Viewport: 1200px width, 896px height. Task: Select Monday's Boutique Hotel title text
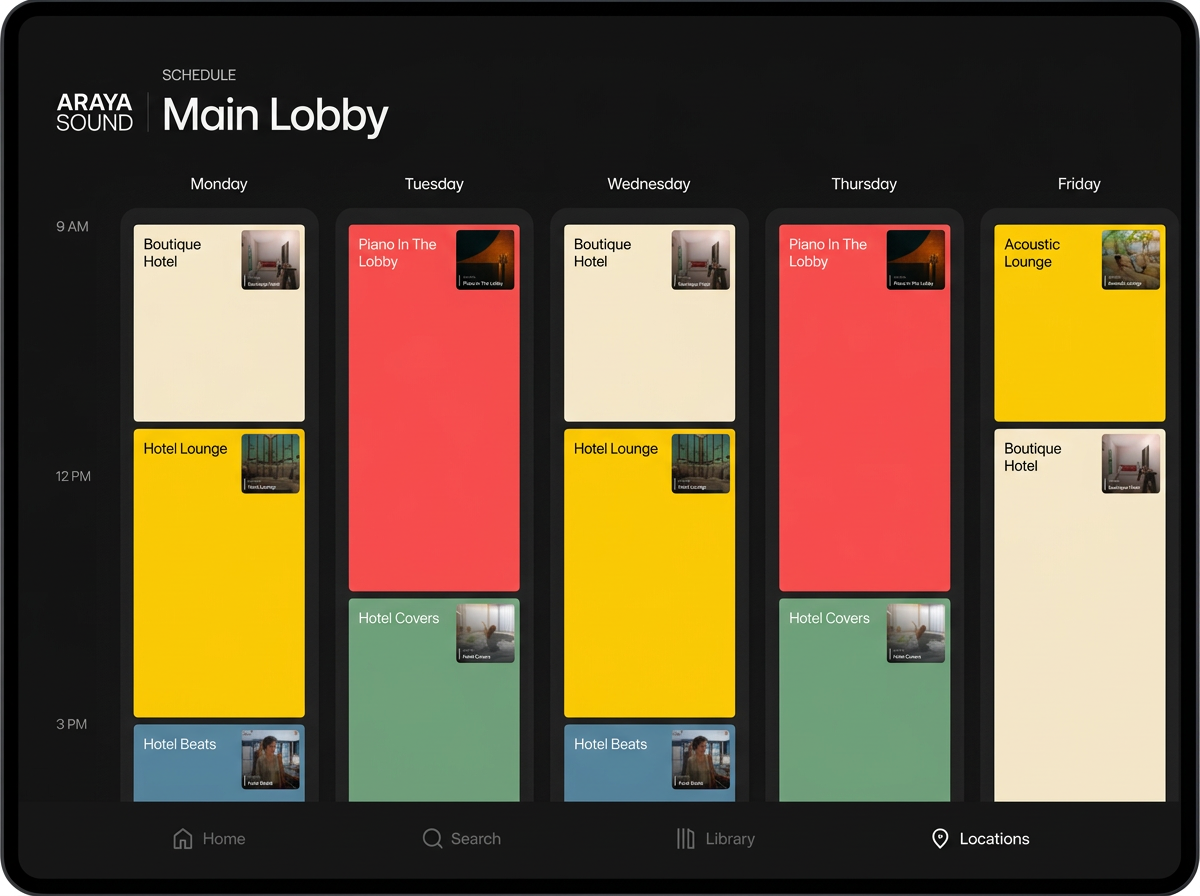click(172, 253)
